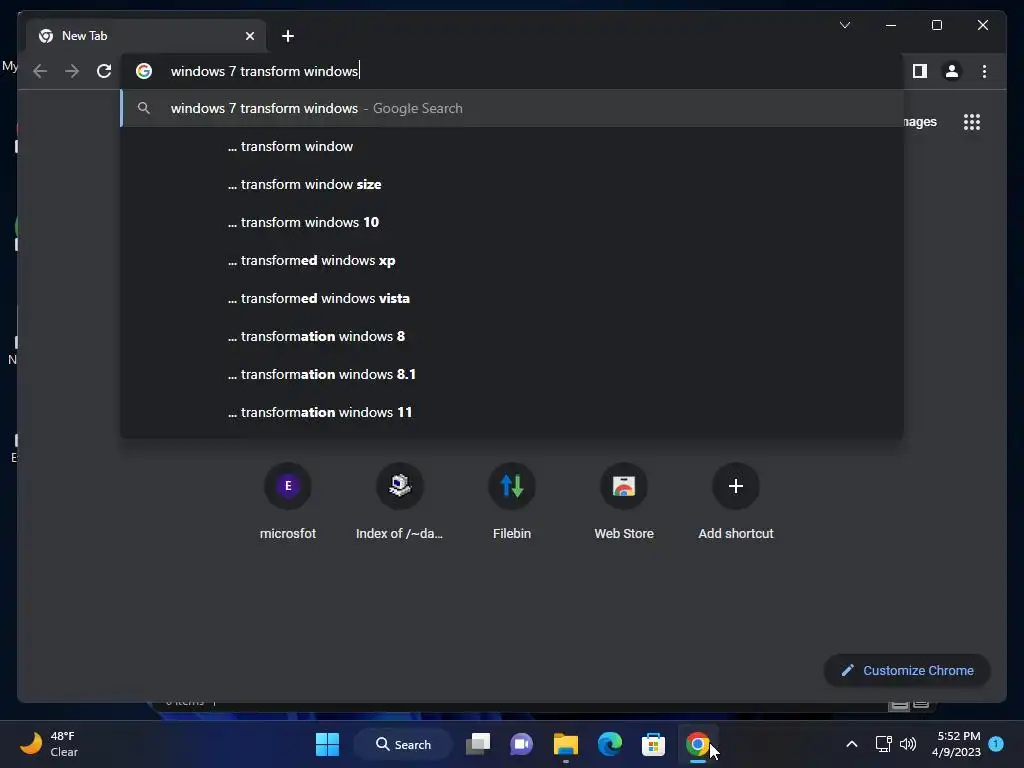Open the 'Index of /~da...' shortcut
Screen dimensions: 1024x768
click(400, 502)
